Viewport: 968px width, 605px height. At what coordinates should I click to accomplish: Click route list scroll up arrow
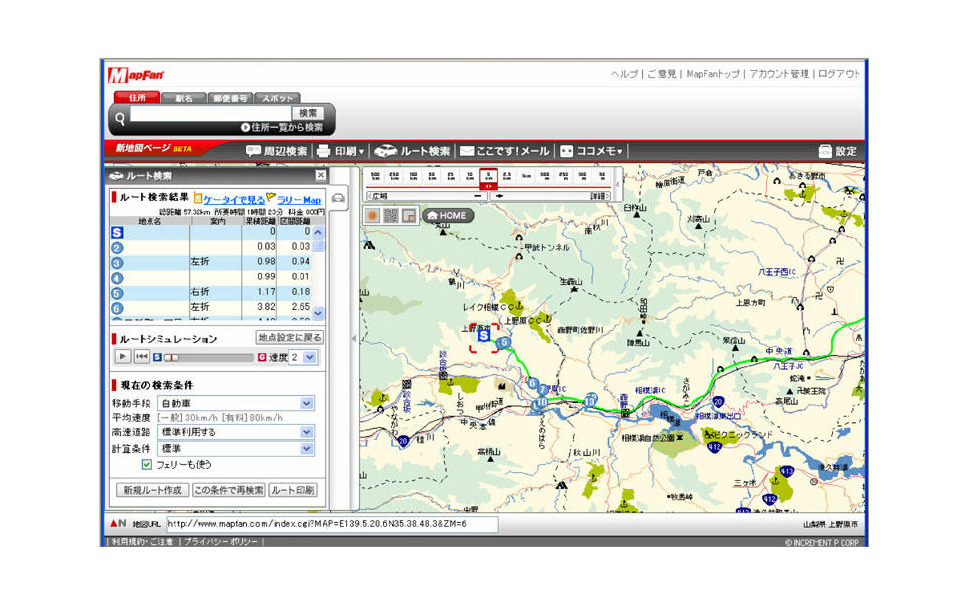[x=318, y=233]
